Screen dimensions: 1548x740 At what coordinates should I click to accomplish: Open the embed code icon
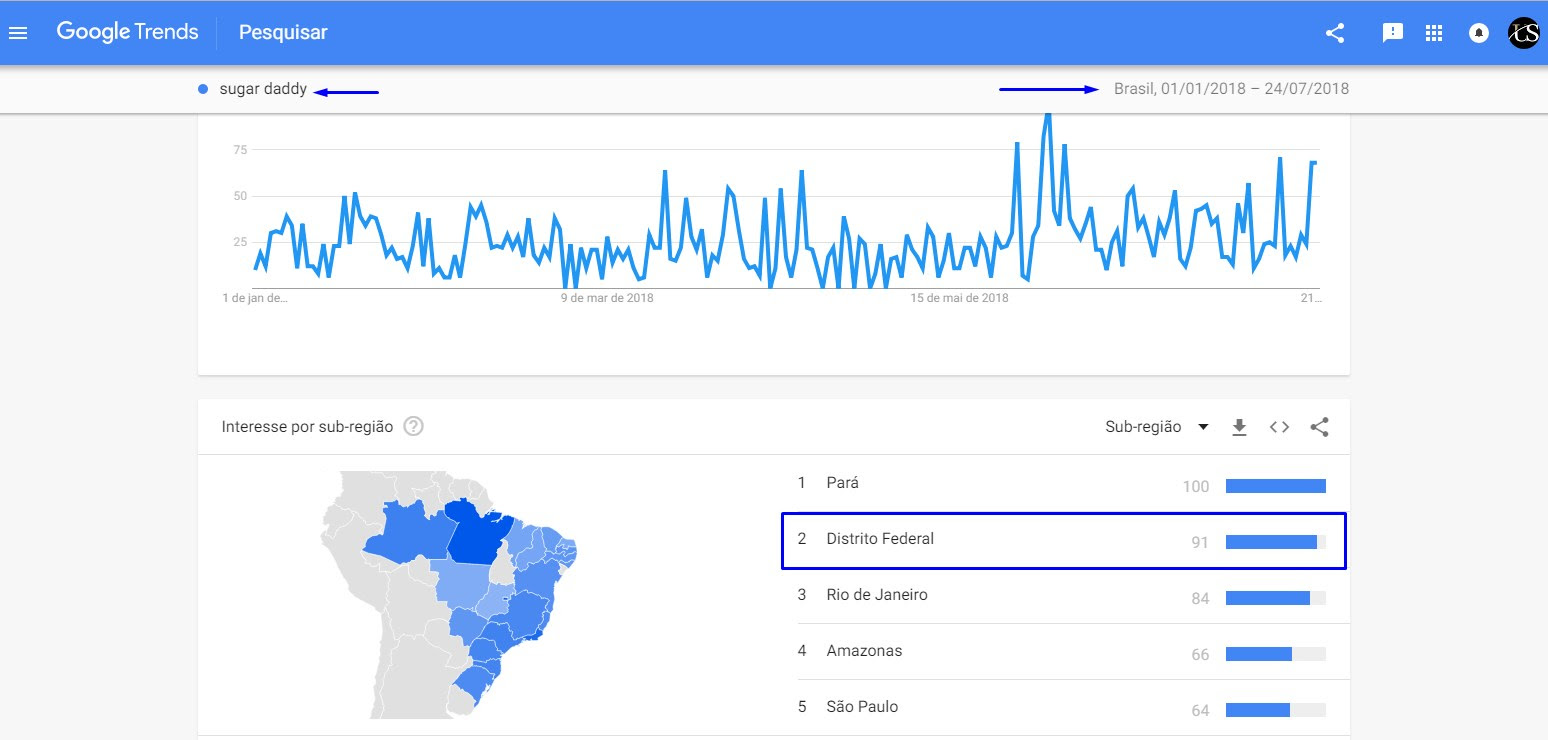pyautogui.click(x=1279, y=427)
